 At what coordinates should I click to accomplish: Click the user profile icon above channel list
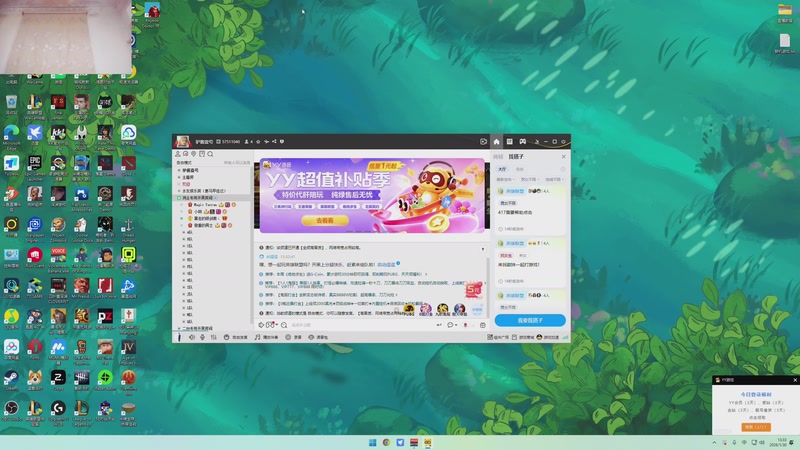178,154
